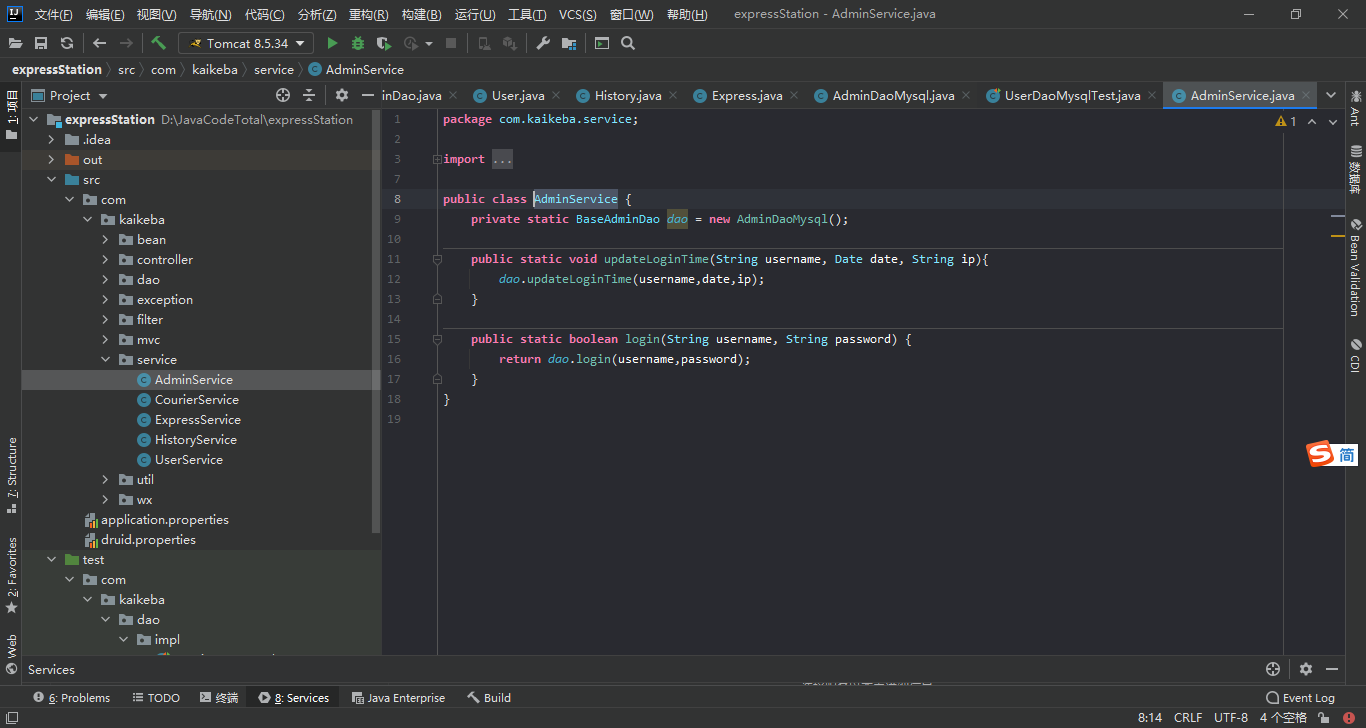Toggle code folding for the updateLoginTime method
The width and height of the screenshot is (1366, 728).
[x=437, y=259]
